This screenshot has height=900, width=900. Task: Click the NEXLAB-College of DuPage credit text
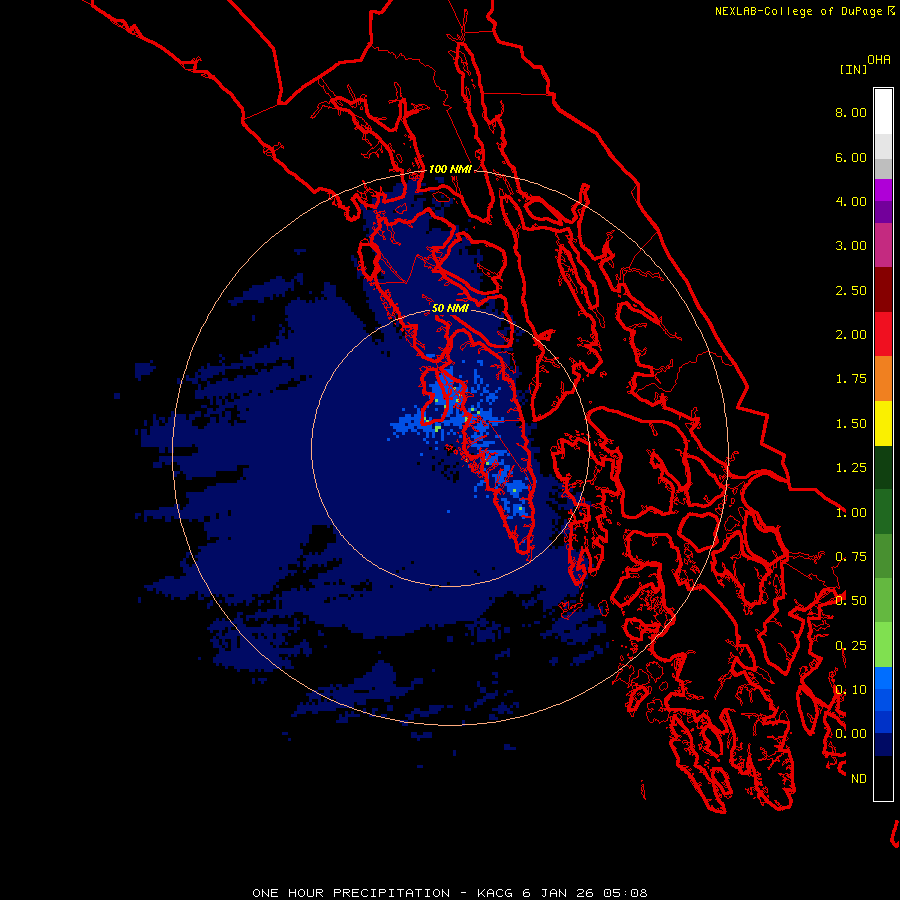pos(798,11)
